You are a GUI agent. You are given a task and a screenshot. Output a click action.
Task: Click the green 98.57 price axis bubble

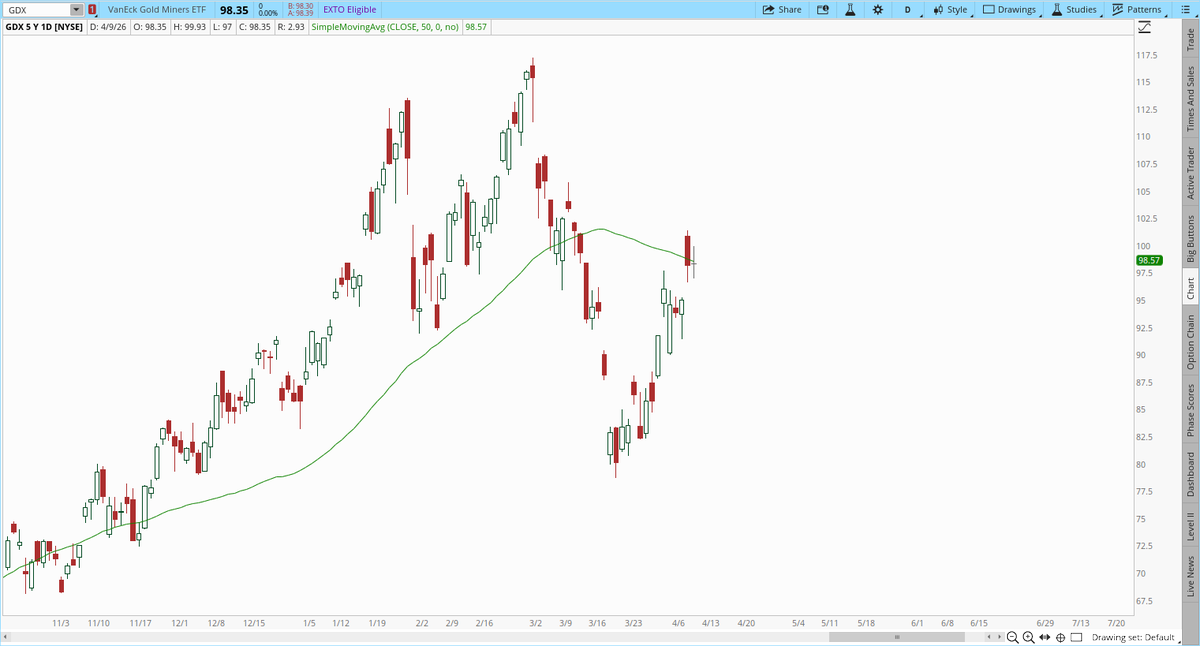(1148, 260)
